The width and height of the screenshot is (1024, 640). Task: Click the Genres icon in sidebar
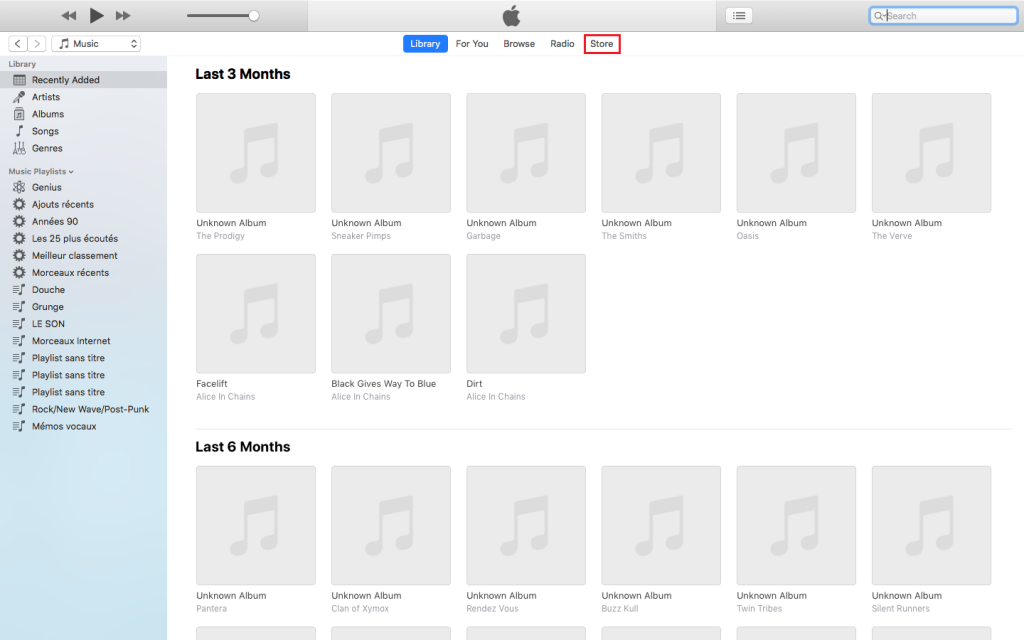pyautogui.click(x=19, y=148)
